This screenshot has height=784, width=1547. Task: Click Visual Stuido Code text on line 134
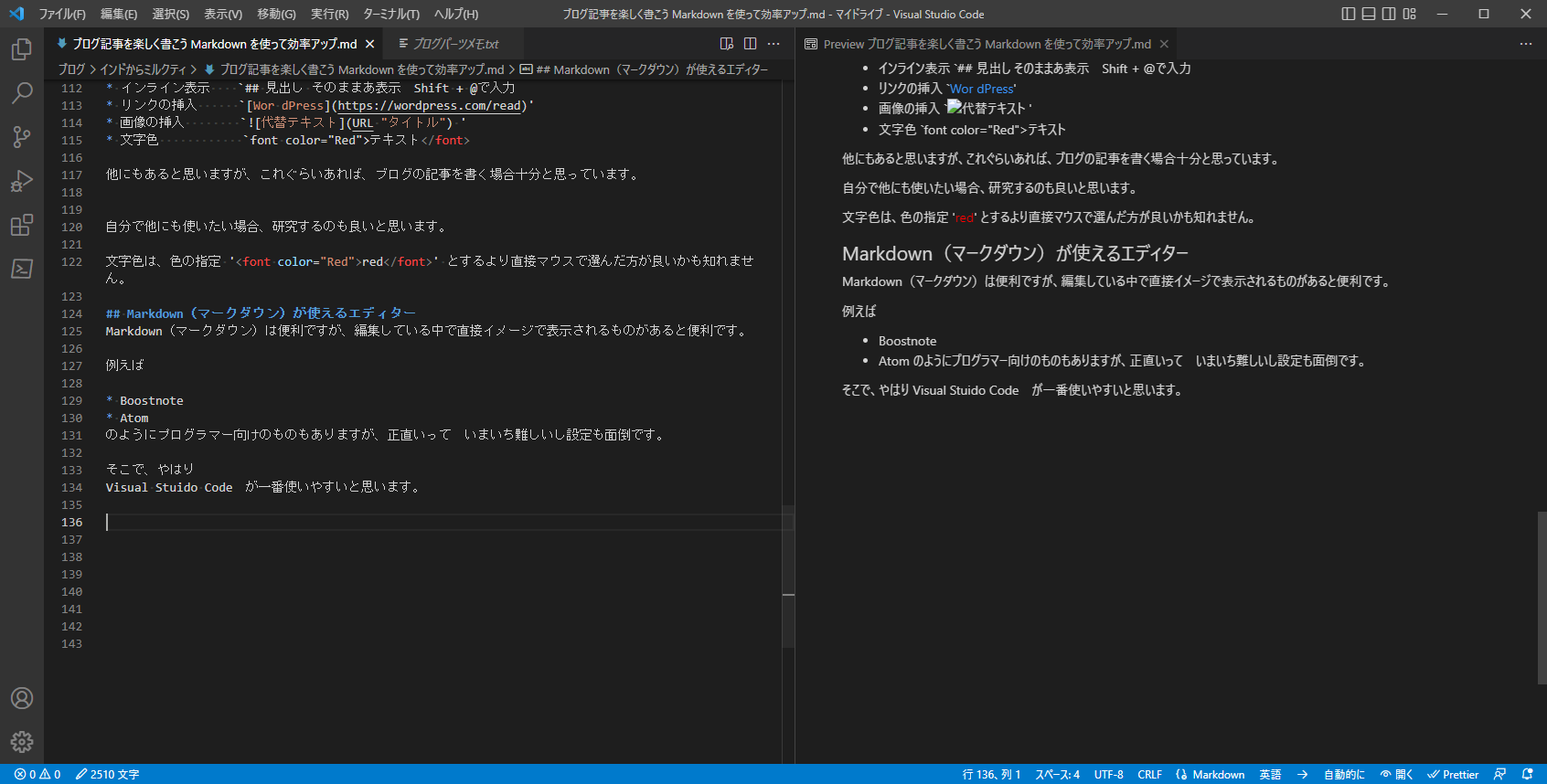(169, 488)
